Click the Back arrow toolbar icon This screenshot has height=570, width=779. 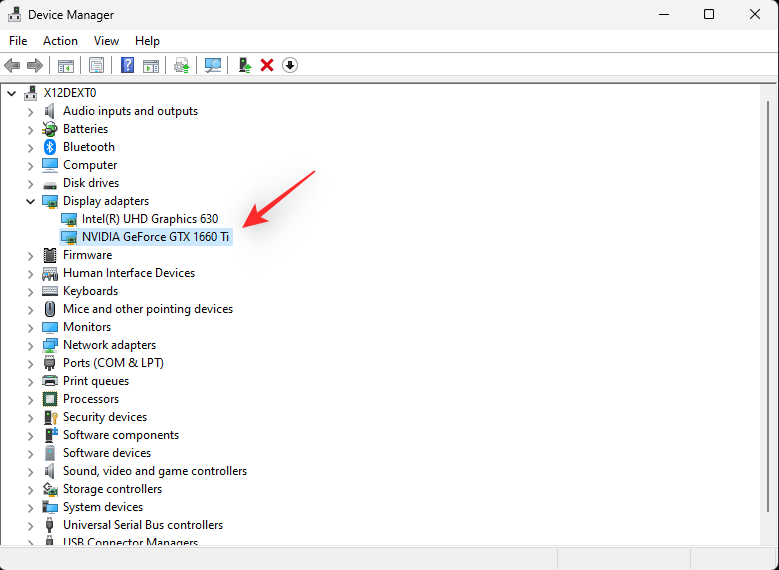point(12,65)
